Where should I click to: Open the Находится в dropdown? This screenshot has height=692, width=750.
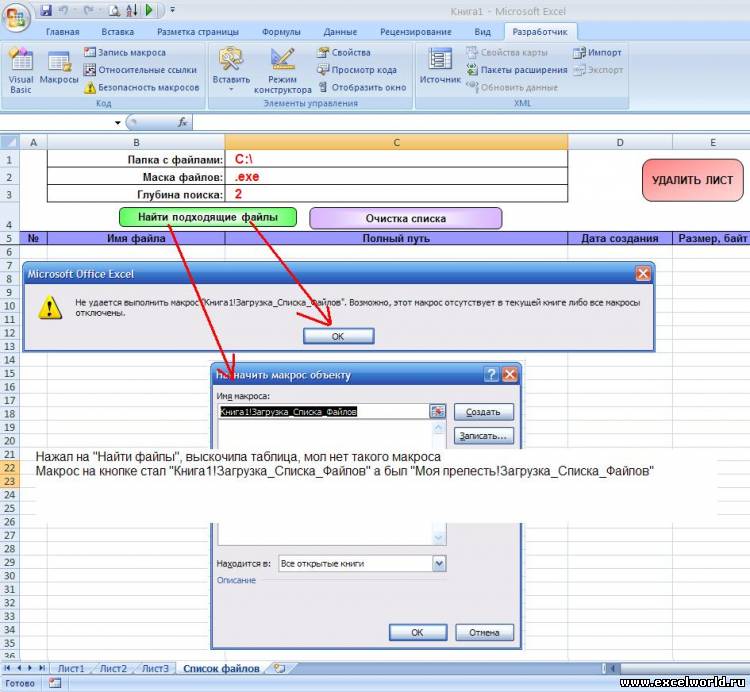439,564
